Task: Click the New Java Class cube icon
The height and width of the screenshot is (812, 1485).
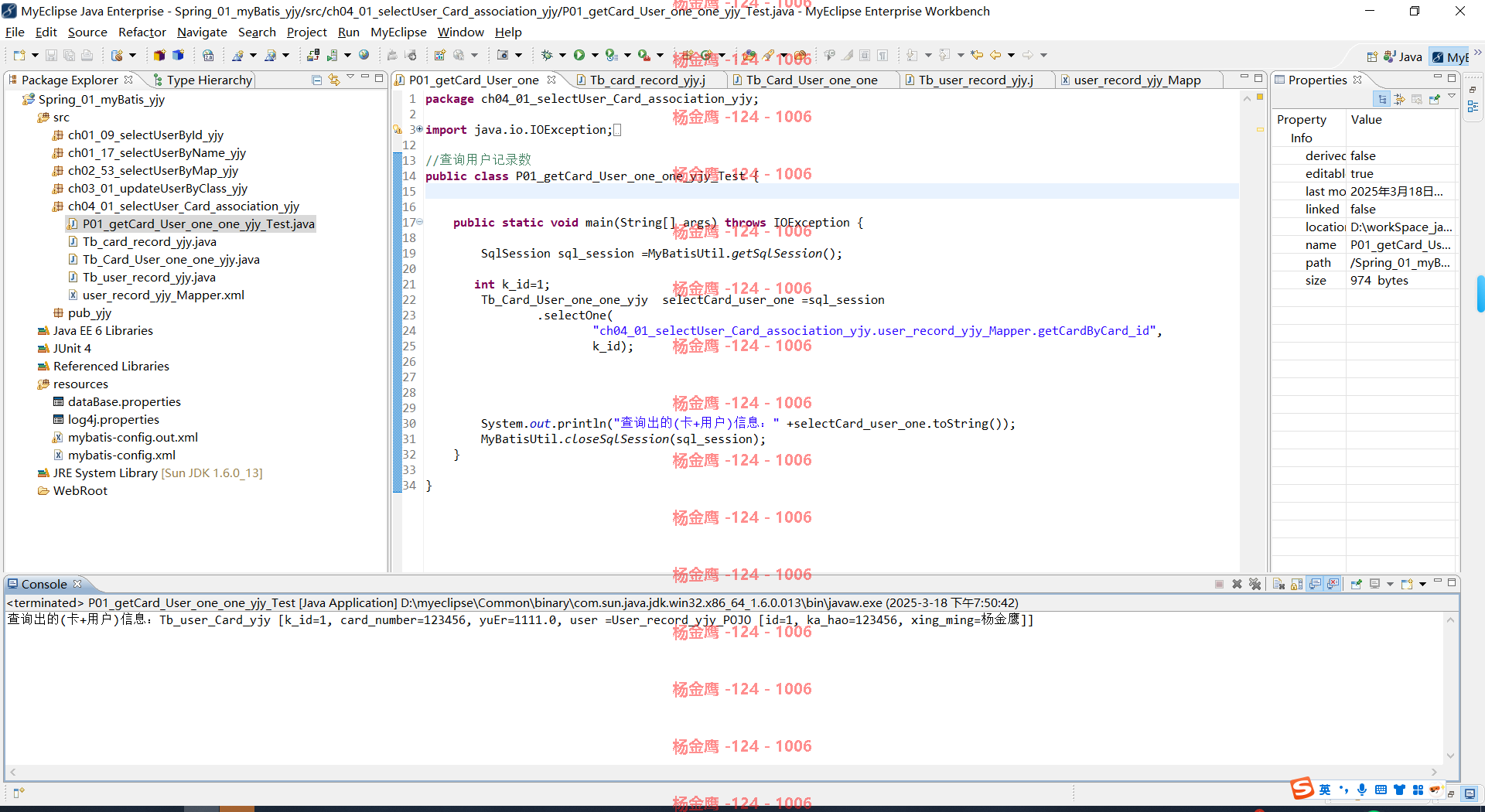Action: point(178,55)
